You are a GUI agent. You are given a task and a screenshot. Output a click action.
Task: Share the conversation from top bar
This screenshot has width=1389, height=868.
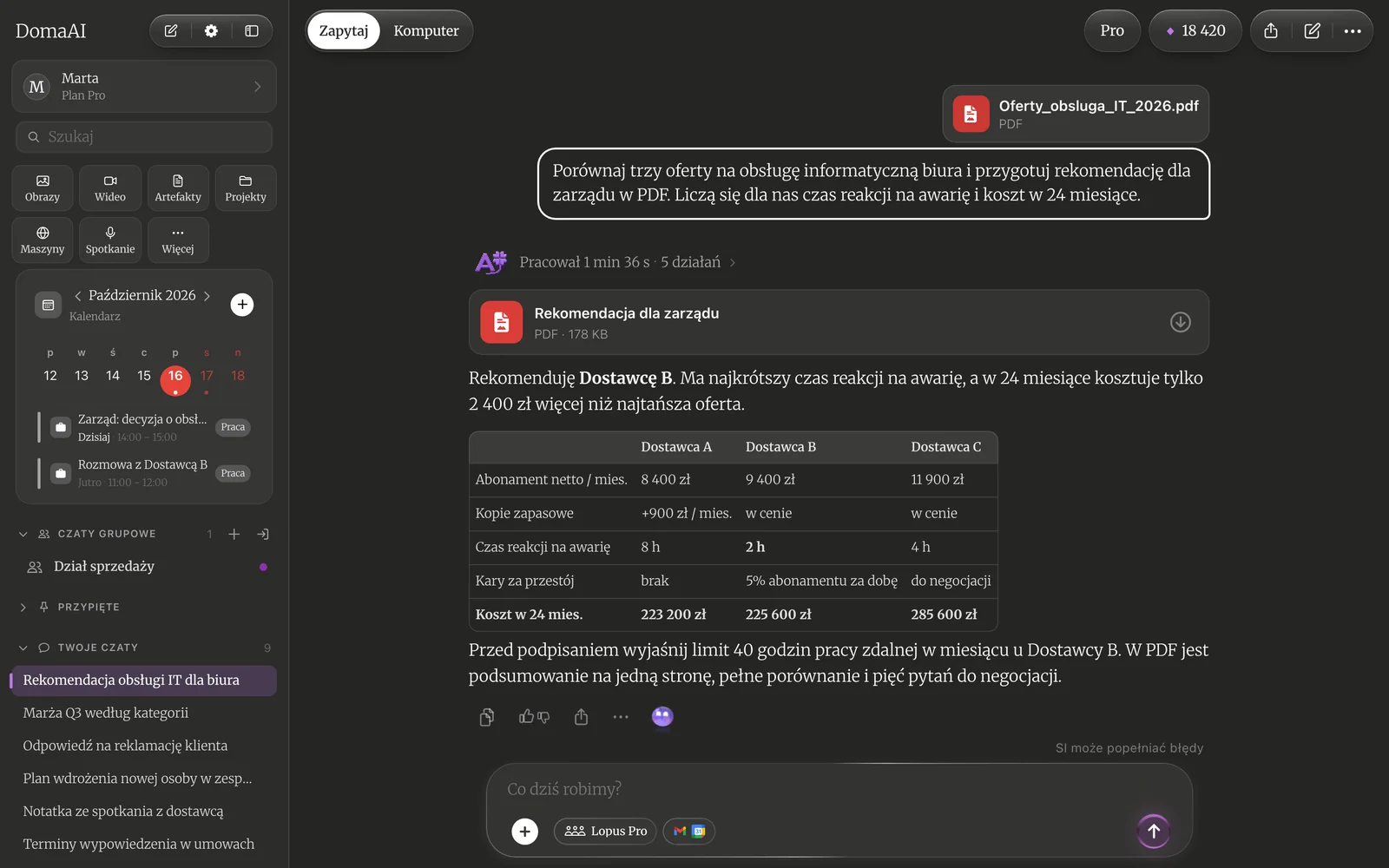(x=1271, y=31)
